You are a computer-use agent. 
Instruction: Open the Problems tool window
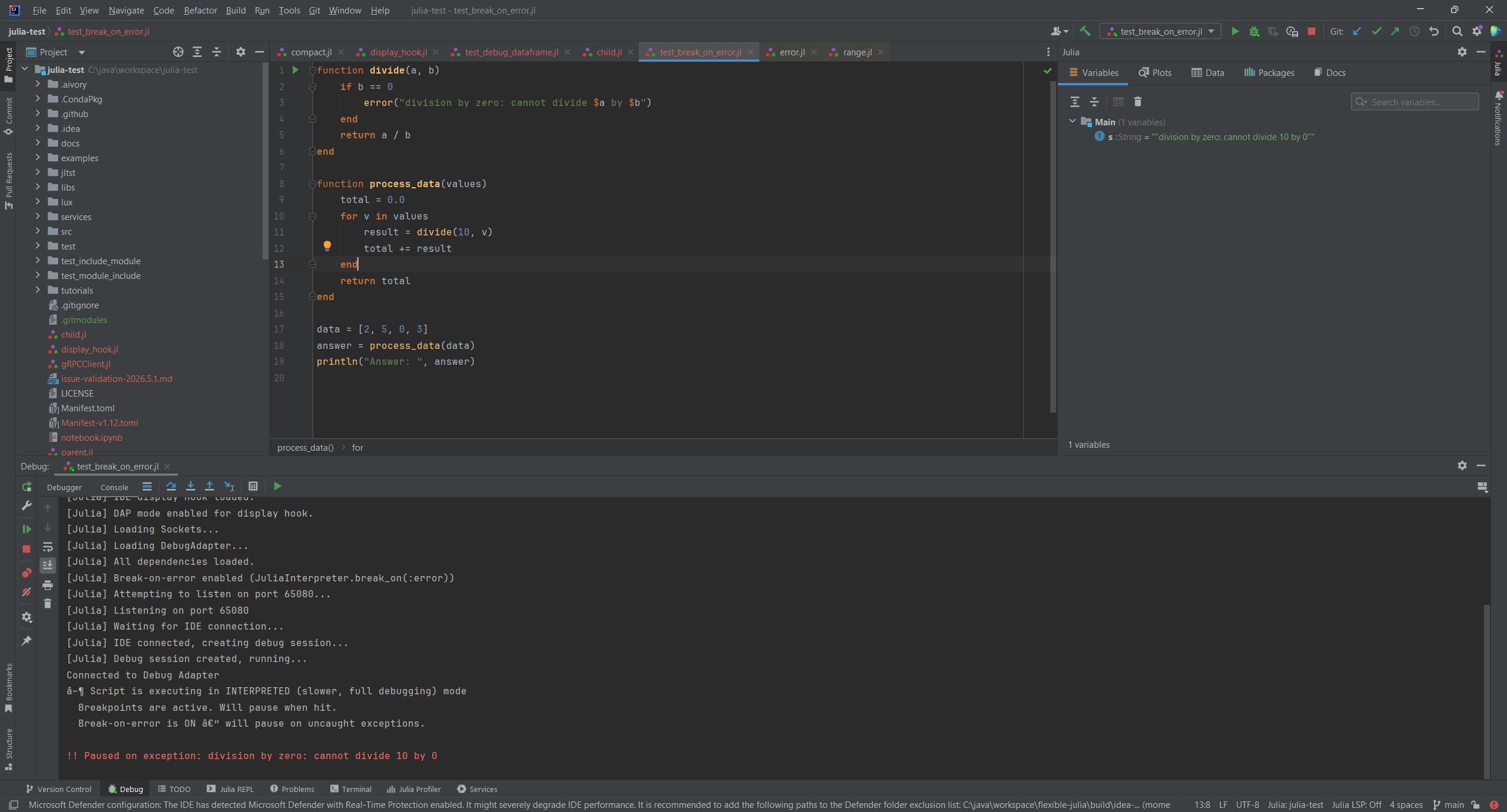tap(292, 789)
